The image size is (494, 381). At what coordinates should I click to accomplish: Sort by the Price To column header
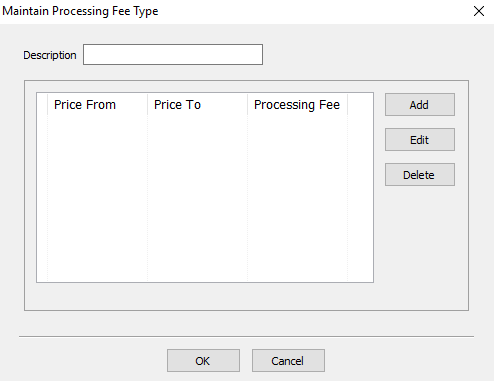tap(197, 104)
